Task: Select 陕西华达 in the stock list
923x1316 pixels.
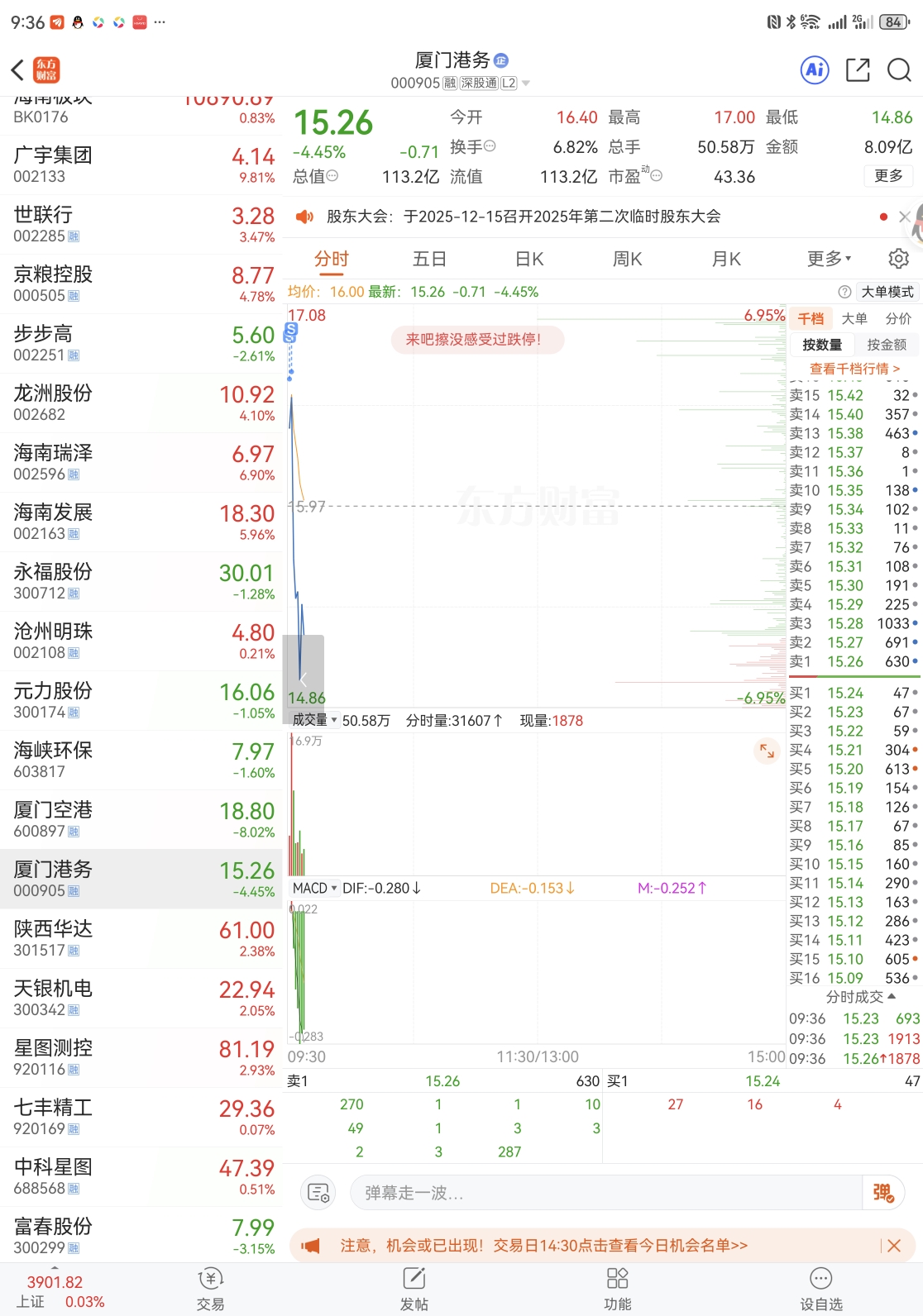Action: (141, 938)
